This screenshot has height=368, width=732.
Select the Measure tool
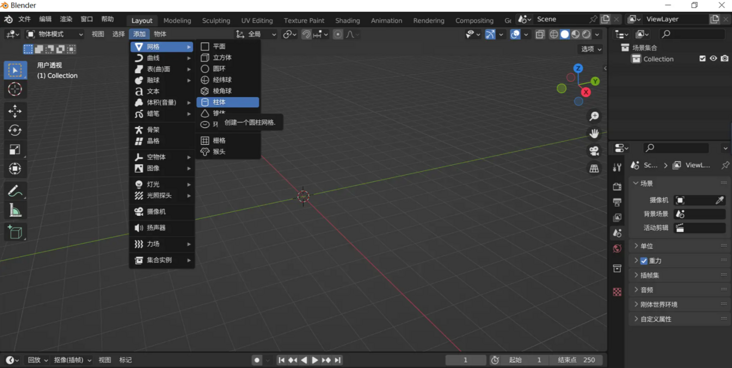[x=15, y=210]
